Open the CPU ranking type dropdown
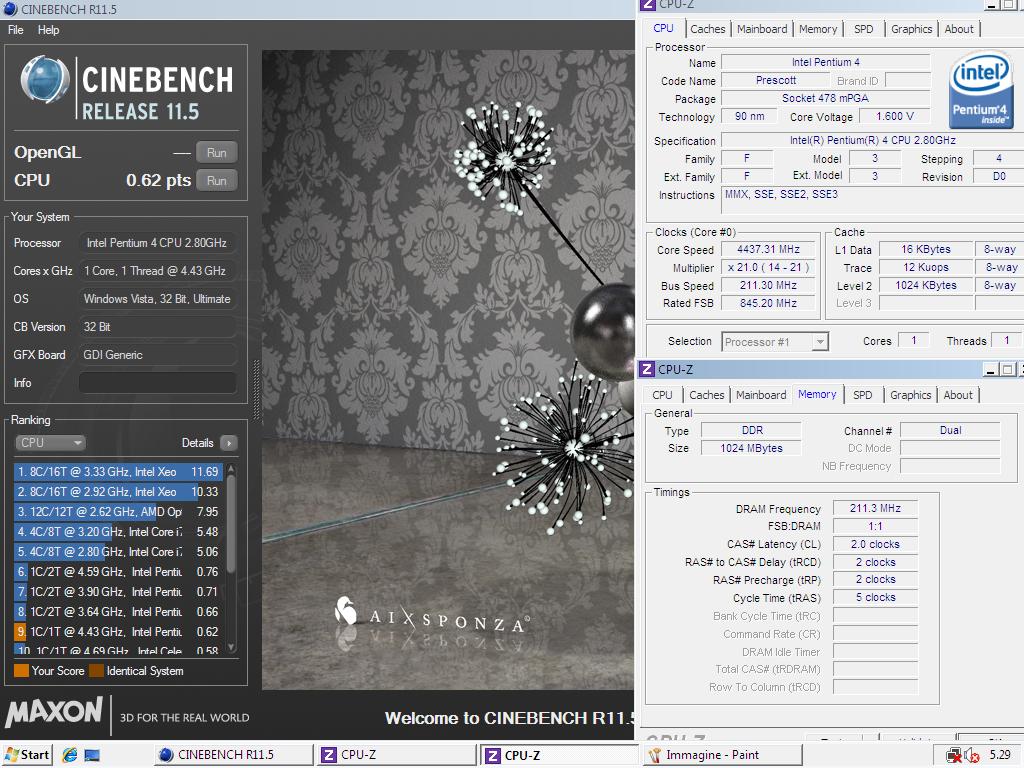Image resolution: width=1024 pixels, height=768 pixels. point(50,442)
